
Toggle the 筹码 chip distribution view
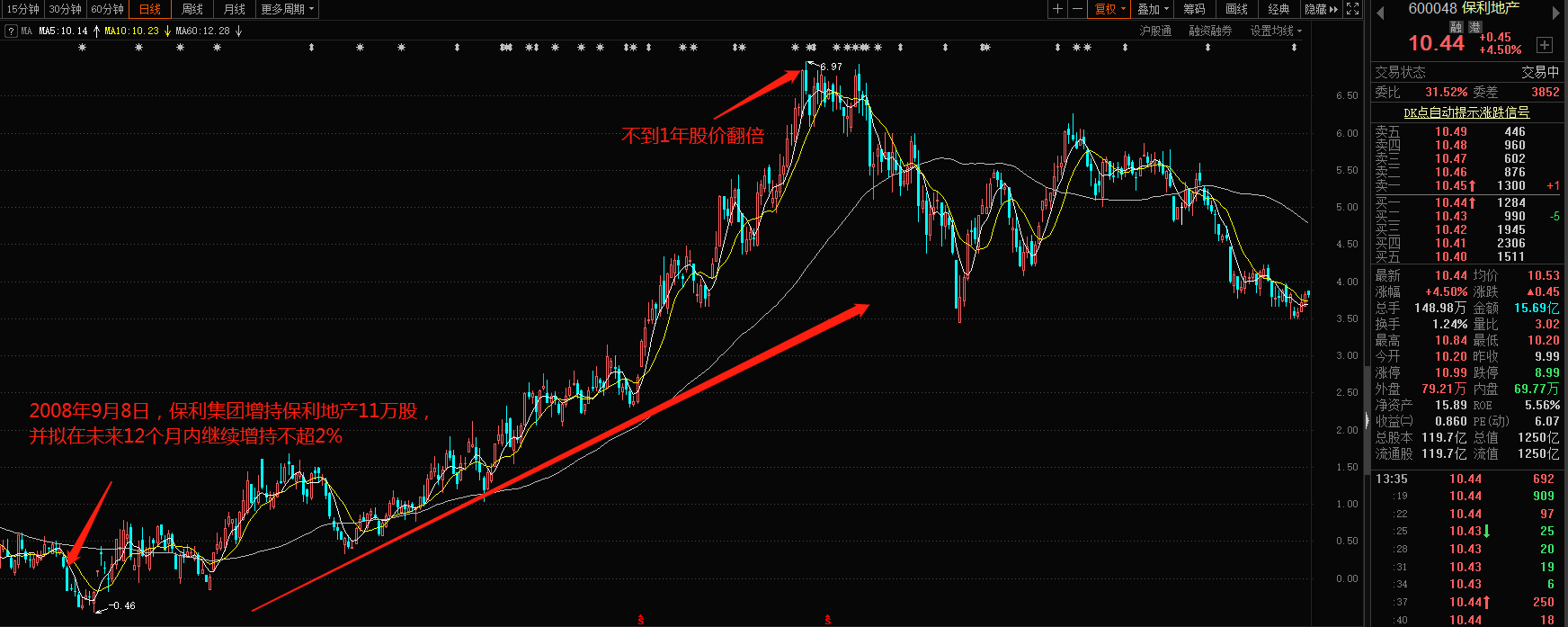(1194, 9)
